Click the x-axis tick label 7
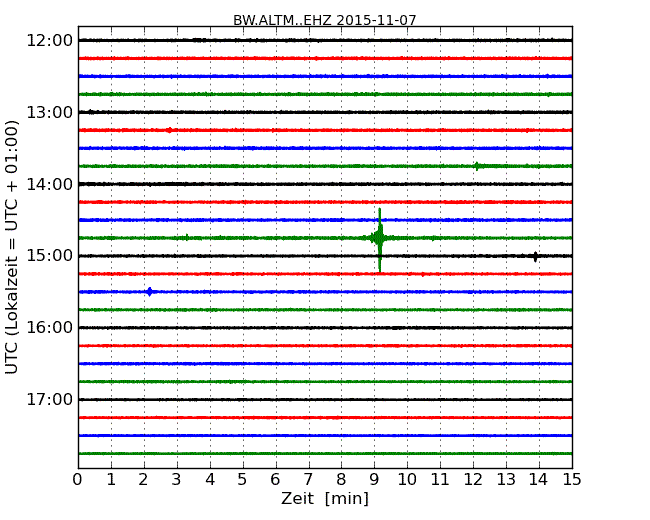The image size is (650, 520). pos(308,480)
